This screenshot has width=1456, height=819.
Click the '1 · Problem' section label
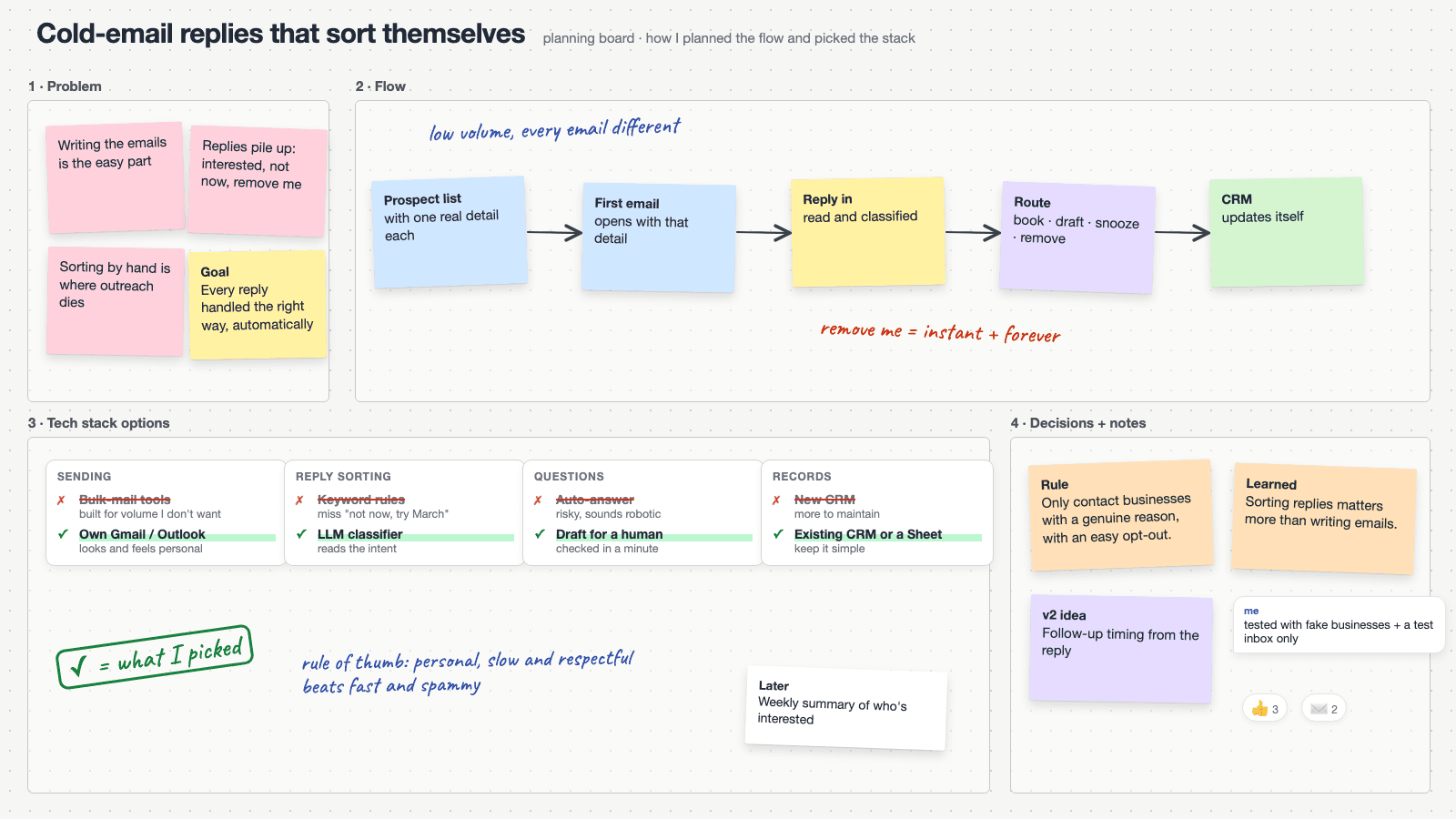[65, 86]
